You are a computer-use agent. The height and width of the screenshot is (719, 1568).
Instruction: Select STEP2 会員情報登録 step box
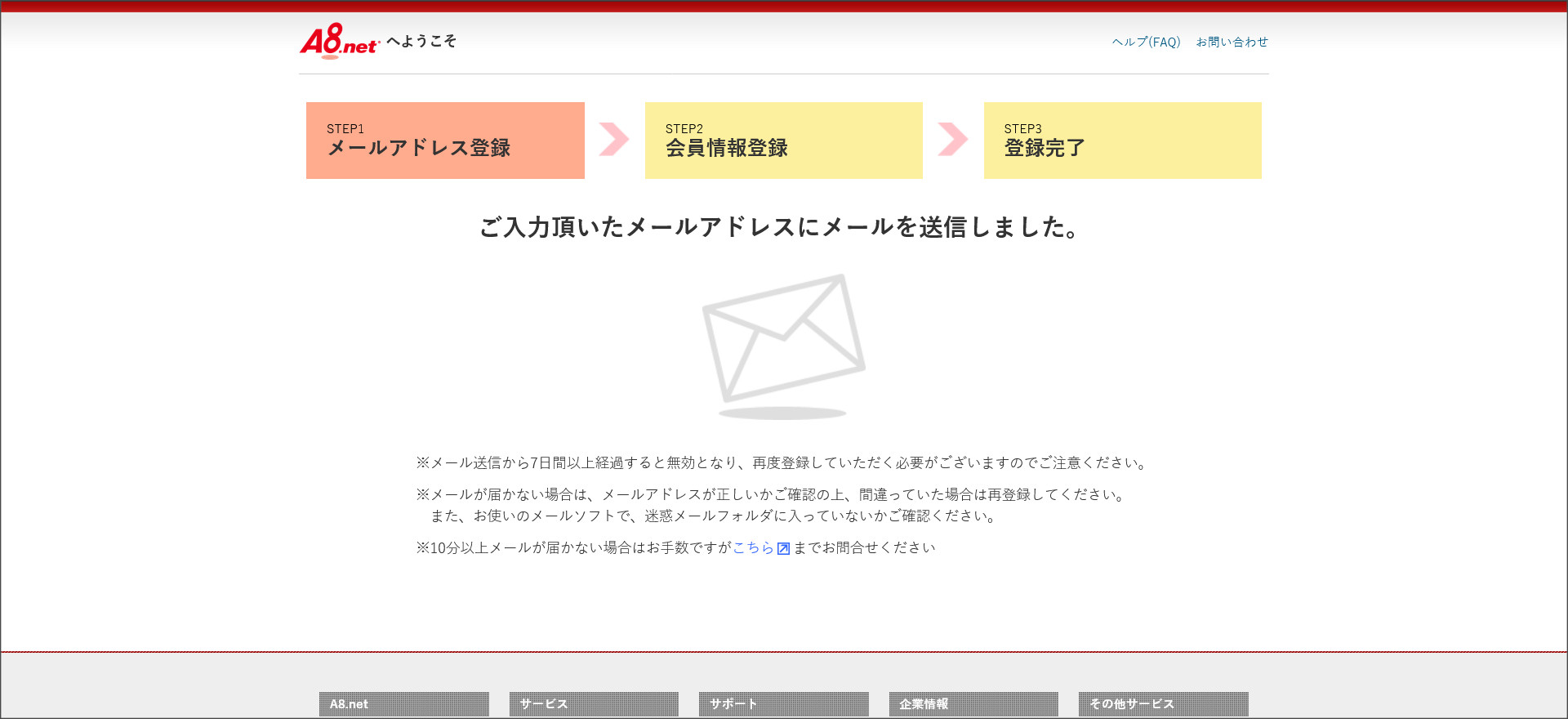(784, 141)
